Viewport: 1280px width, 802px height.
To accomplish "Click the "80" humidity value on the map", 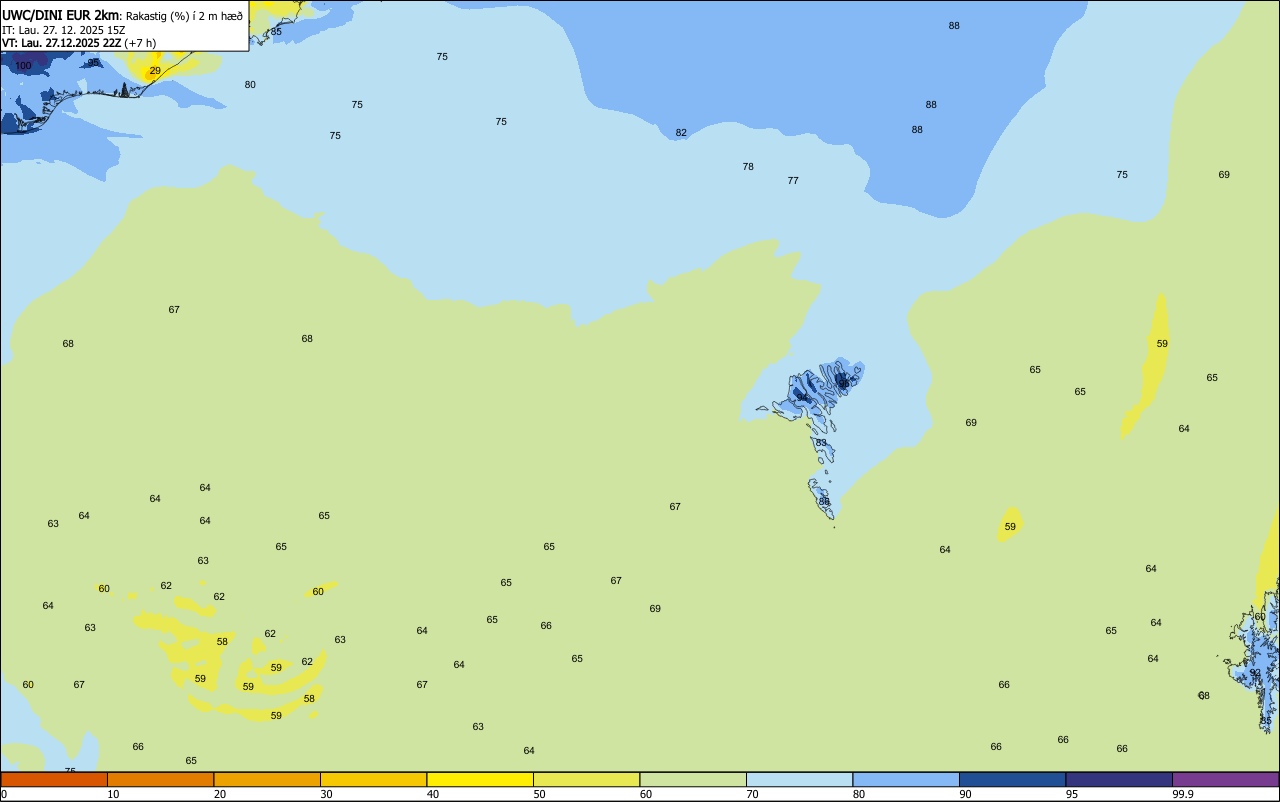I will click(250, 85).
